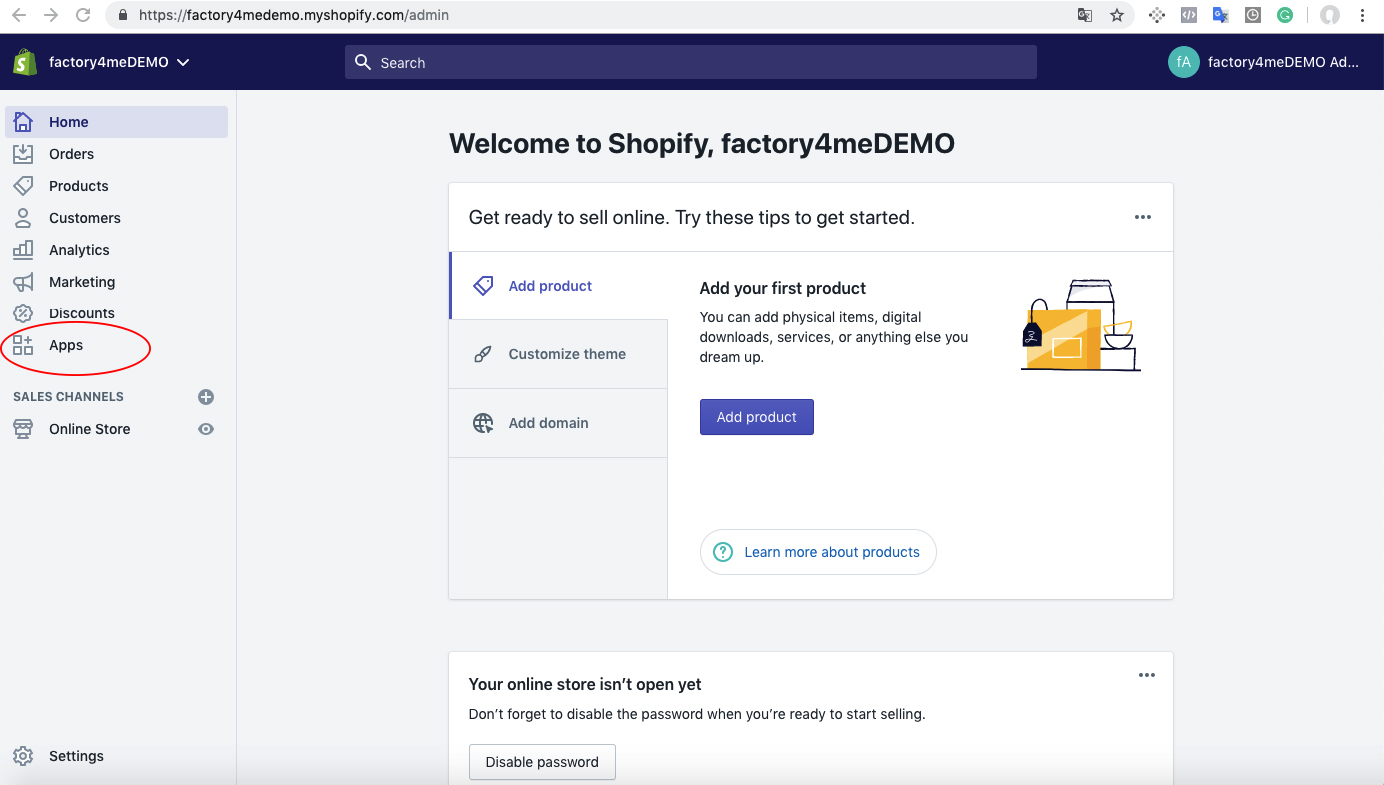Screen dimensions: 1384x785
Task: Click the Orders inbox icon
Action: (x=23, y=154)
